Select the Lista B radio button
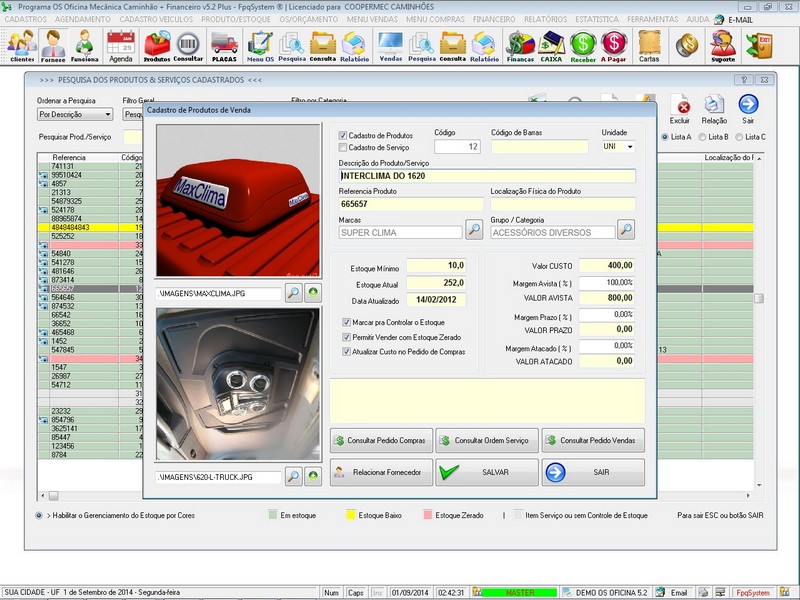The width and height of the screenshot is (800, 600). click(x=703, y=136)
